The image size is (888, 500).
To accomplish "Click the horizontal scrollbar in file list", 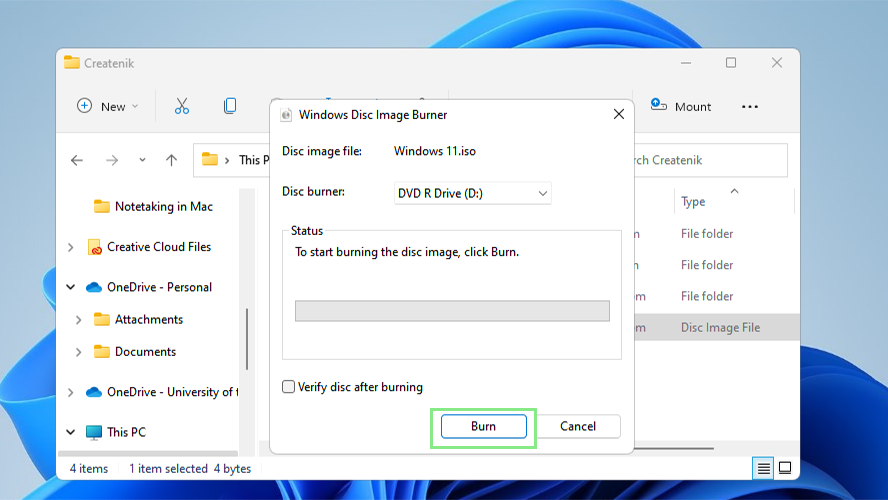I will [674, 448].
